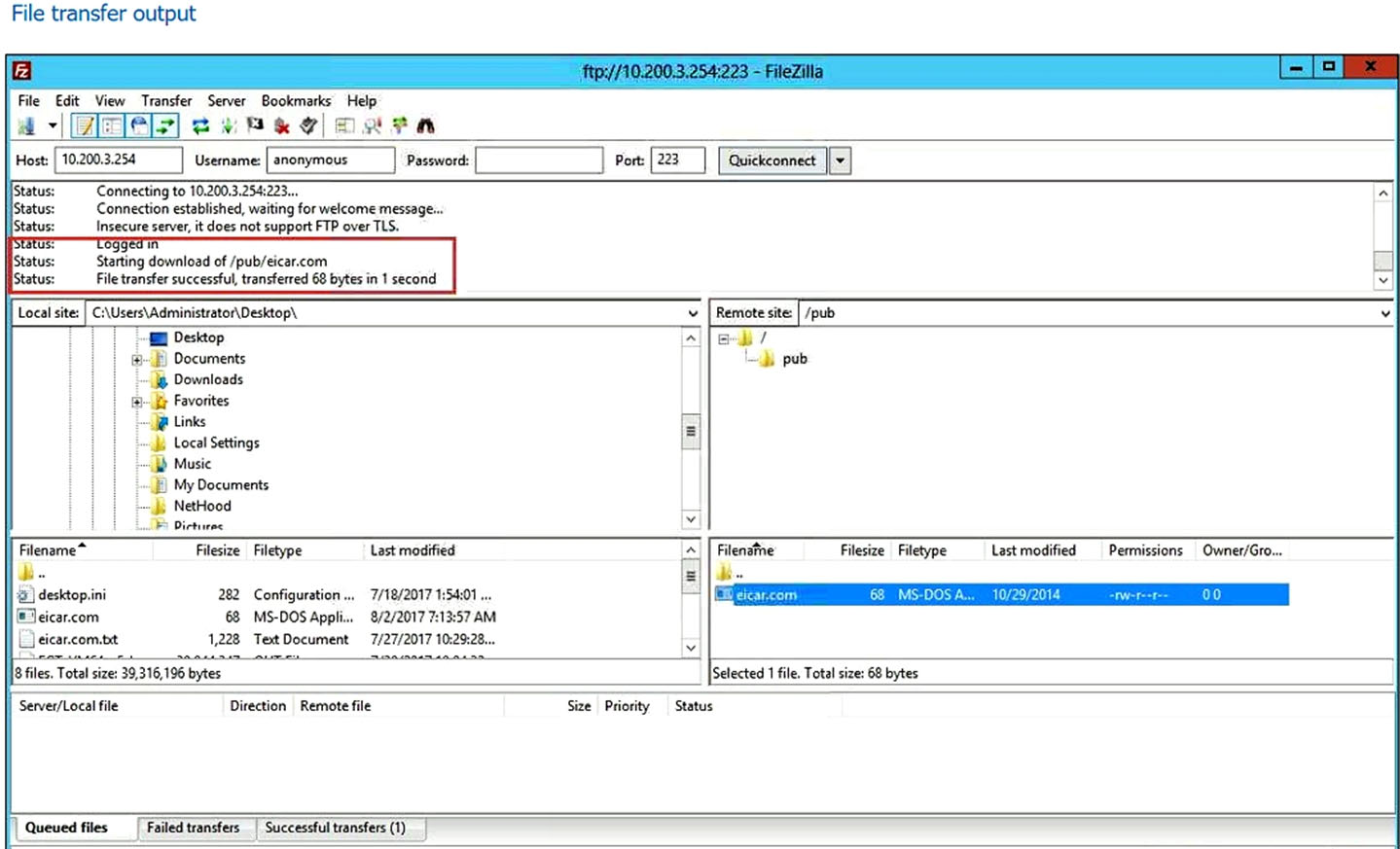Click the local tree scrollbar down arrow
Screen dimensions: 1400x849
(x=691, y=519)
